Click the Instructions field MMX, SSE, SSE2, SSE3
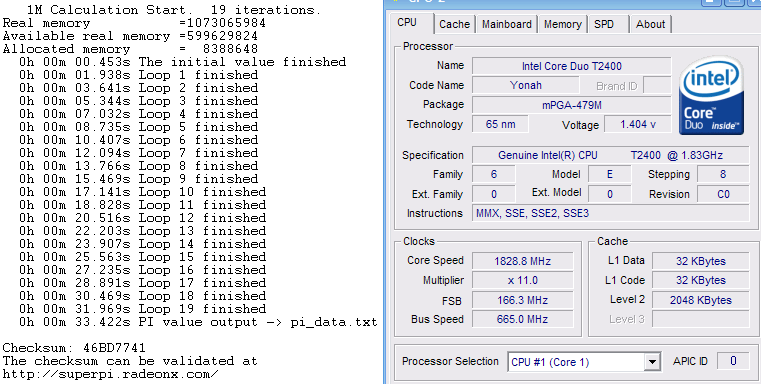Viewport: 761px width, 384px height. pos(611,213)
